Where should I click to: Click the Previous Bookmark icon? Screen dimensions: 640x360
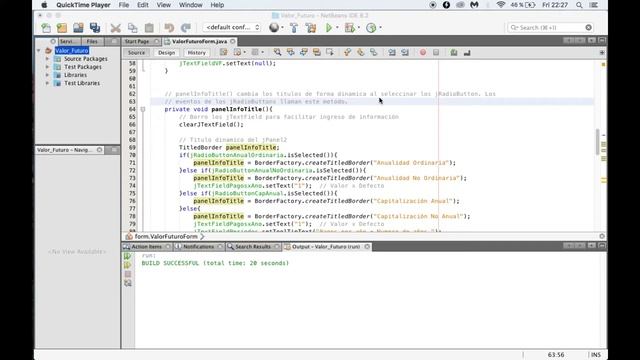pos(348,52)
